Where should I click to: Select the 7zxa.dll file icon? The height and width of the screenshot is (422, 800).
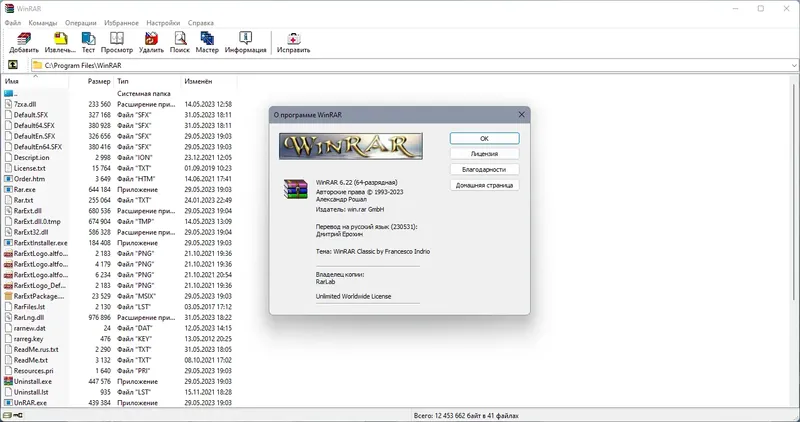click(8, 104)
